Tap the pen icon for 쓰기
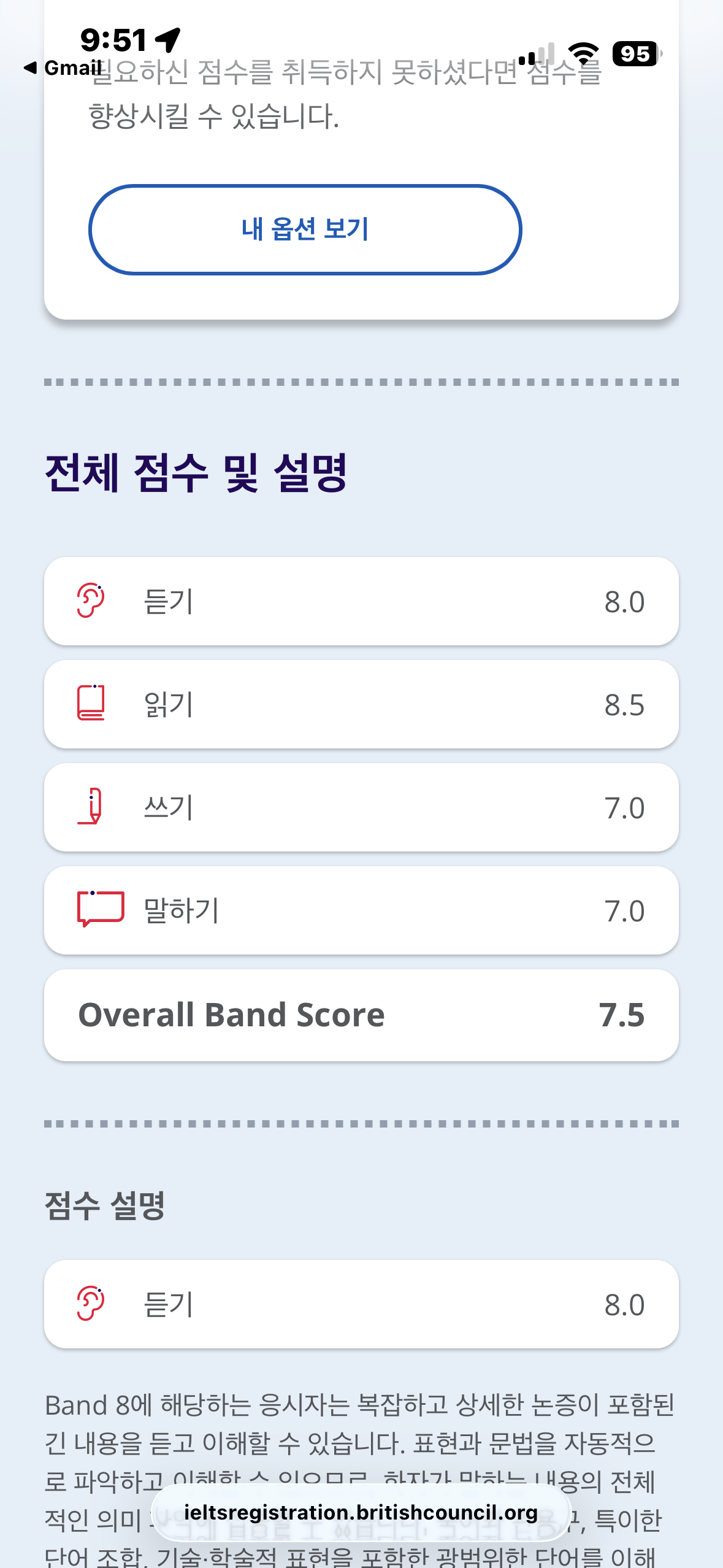Screen dimensions: 723x1568 91,806
